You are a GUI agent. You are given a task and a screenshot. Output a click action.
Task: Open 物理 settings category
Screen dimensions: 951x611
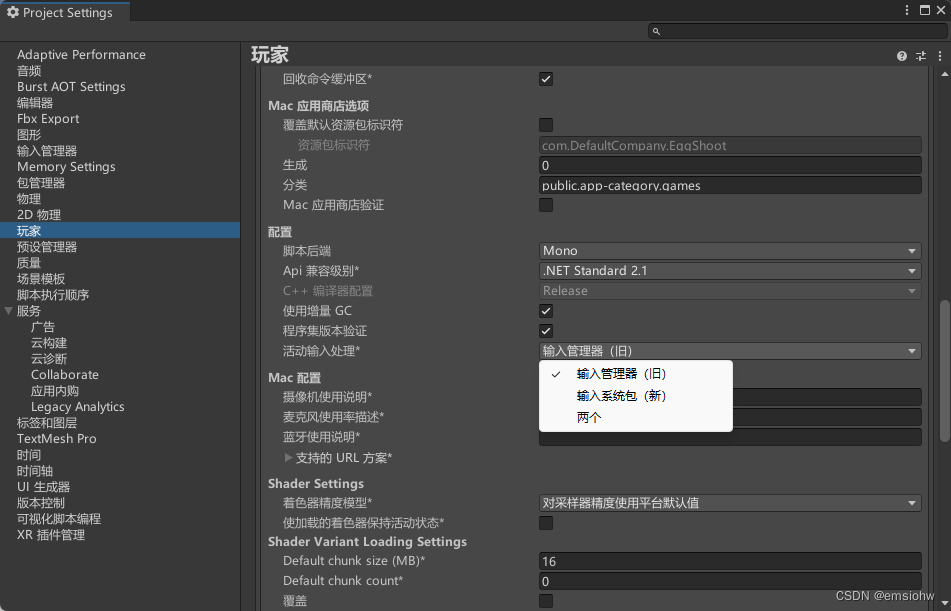tap(29, 199)
